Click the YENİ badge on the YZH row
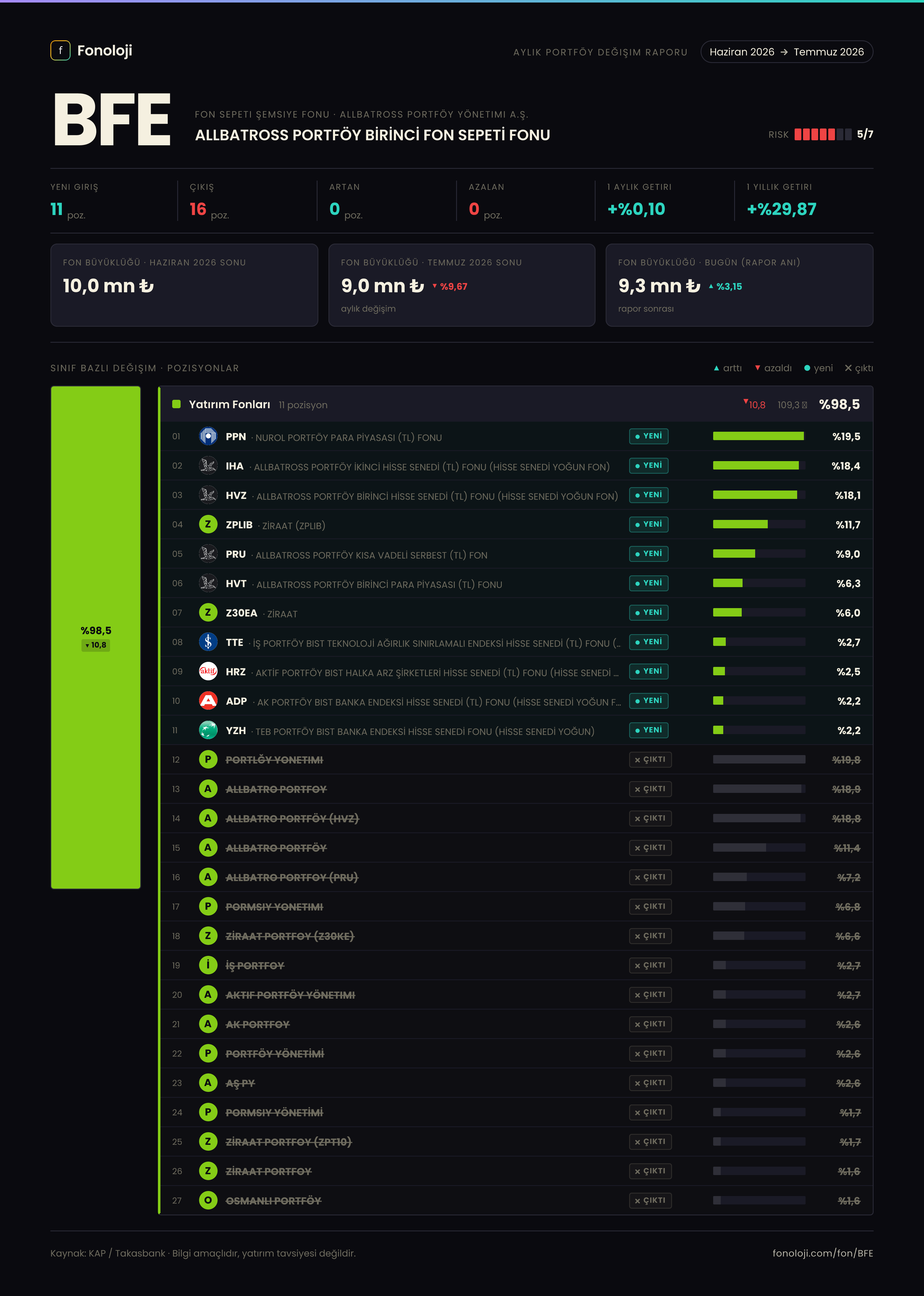Image resolution: width=924 pixels, height=1296 pixels. (x=649, y=730)
